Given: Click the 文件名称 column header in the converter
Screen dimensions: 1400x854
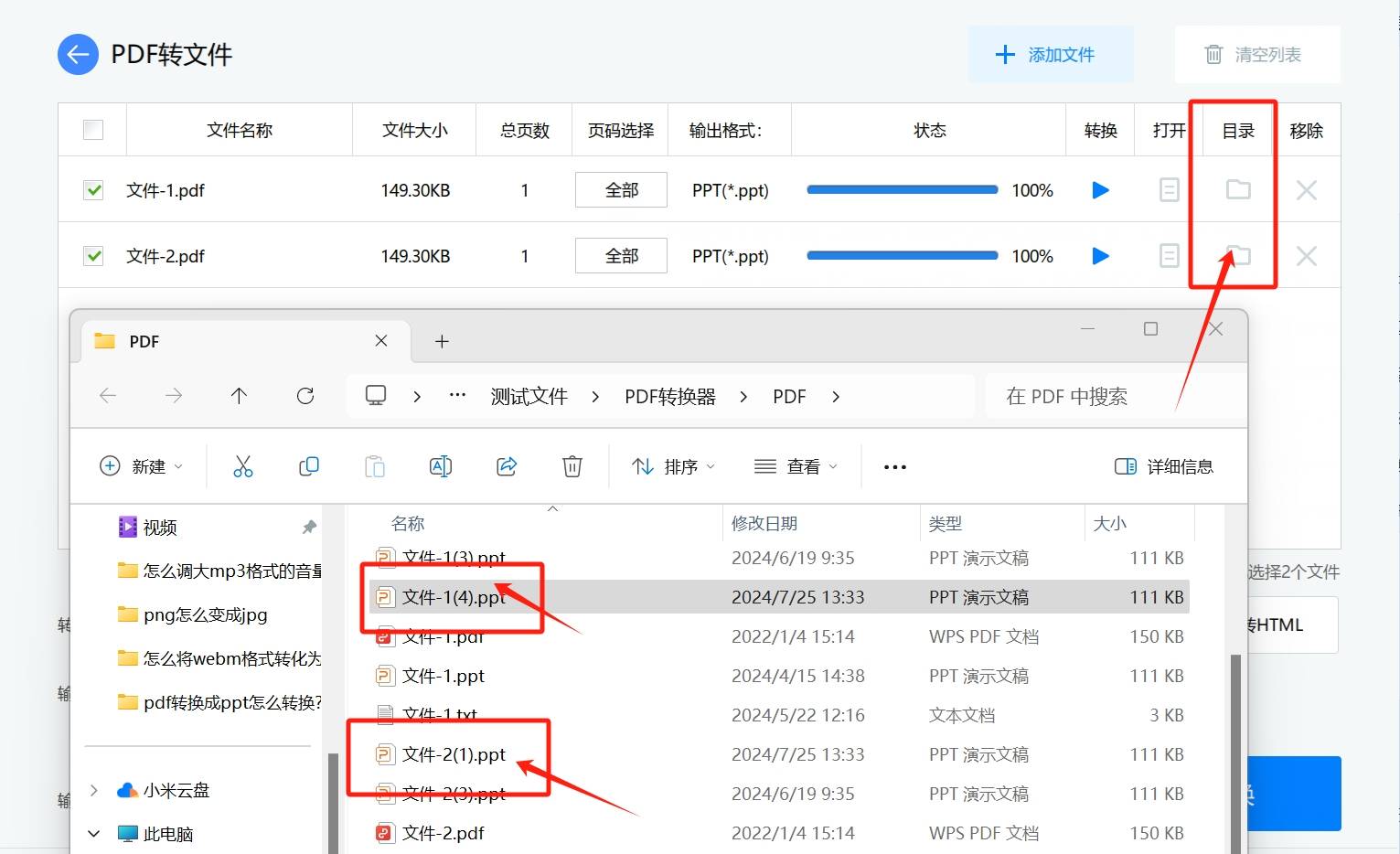Looking at the screenshot, I should [240, 130].
